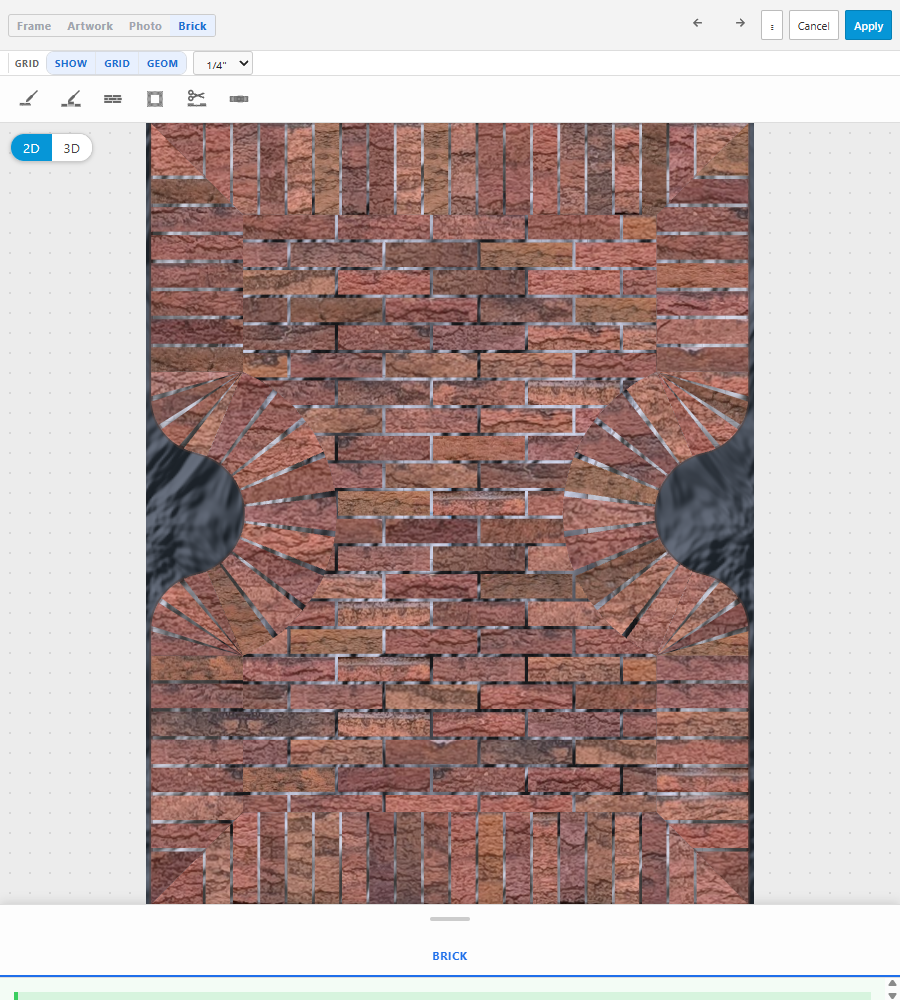
Task: Redo with the right arrow
Action: pyautogui.click(x=740, y=23)
